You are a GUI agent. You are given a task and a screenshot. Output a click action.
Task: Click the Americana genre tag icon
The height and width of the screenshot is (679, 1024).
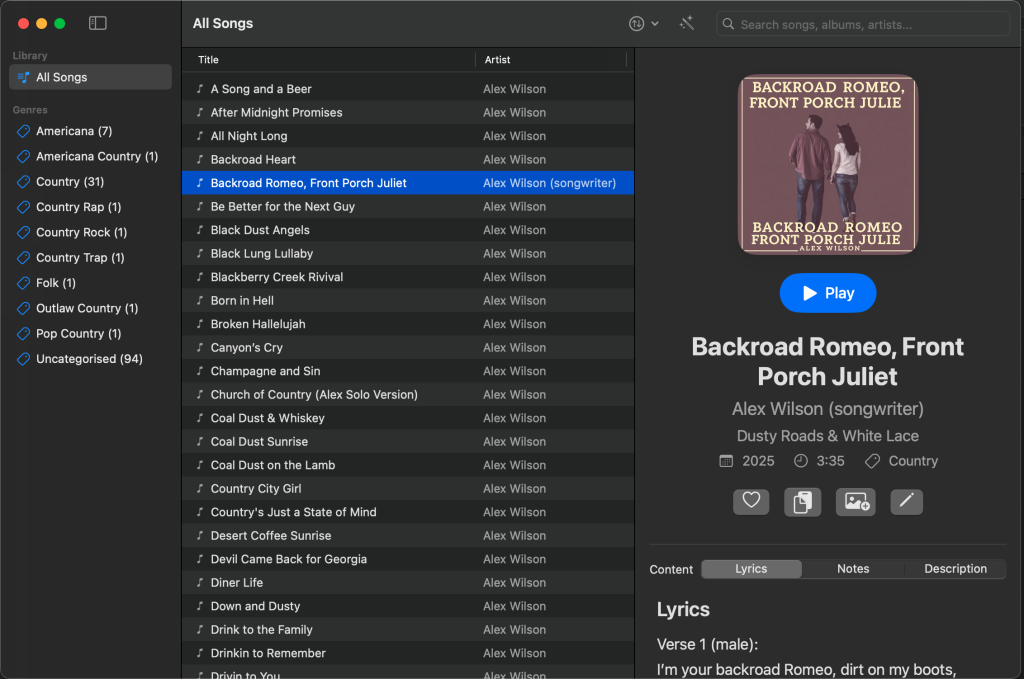[x=24, y=131]
